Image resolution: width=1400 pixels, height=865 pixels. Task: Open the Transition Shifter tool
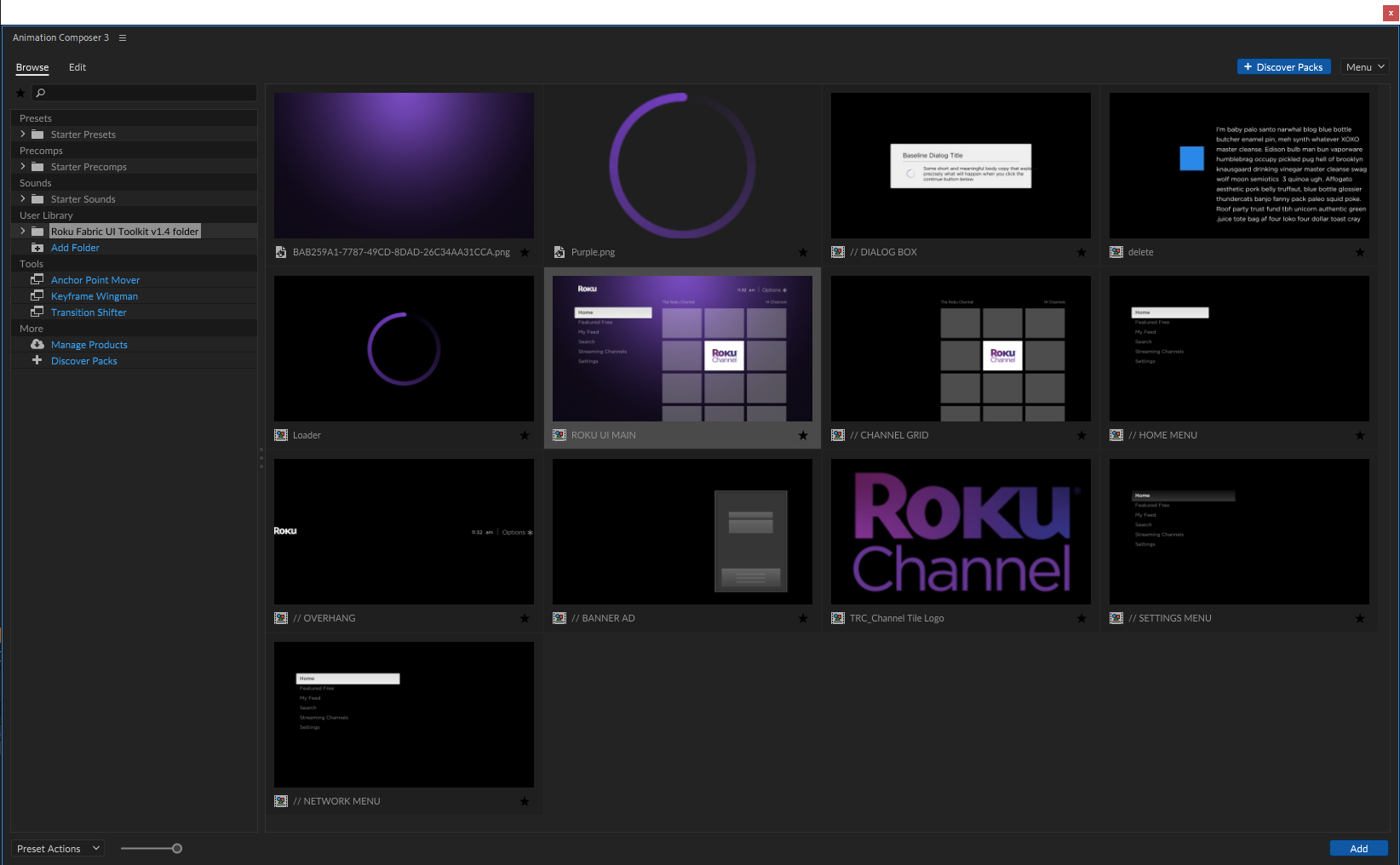click(89, 312)
